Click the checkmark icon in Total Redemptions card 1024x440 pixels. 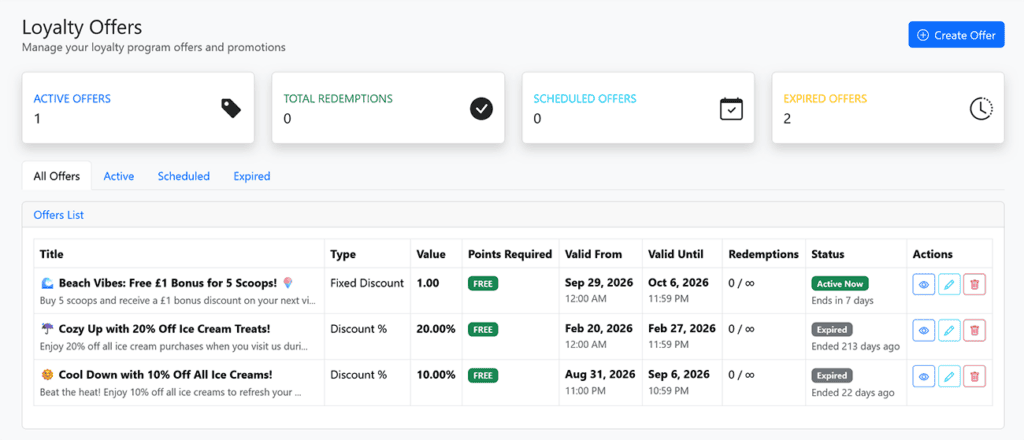pyautogui.click(x=481, y=108)
